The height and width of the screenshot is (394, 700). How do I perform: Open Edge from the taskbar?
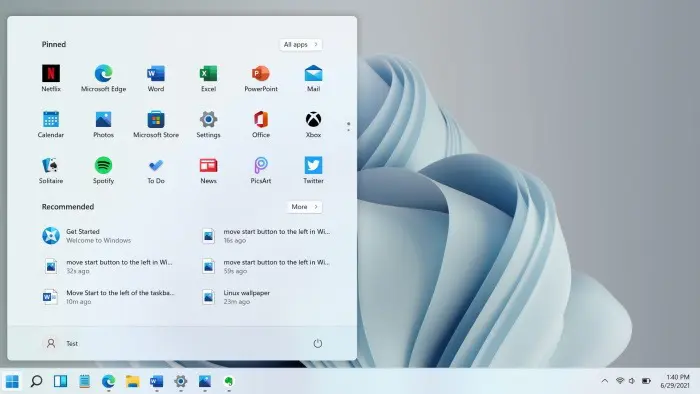pyautogui.click(x=108, y=382)
